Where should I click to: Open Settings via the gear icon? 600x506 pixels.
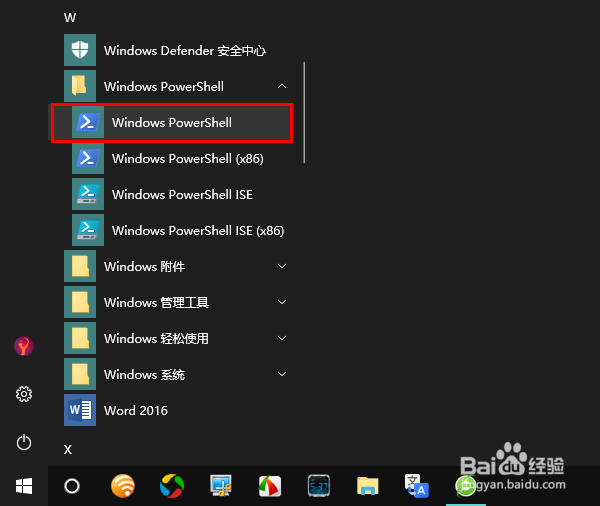tap(24, 394)
